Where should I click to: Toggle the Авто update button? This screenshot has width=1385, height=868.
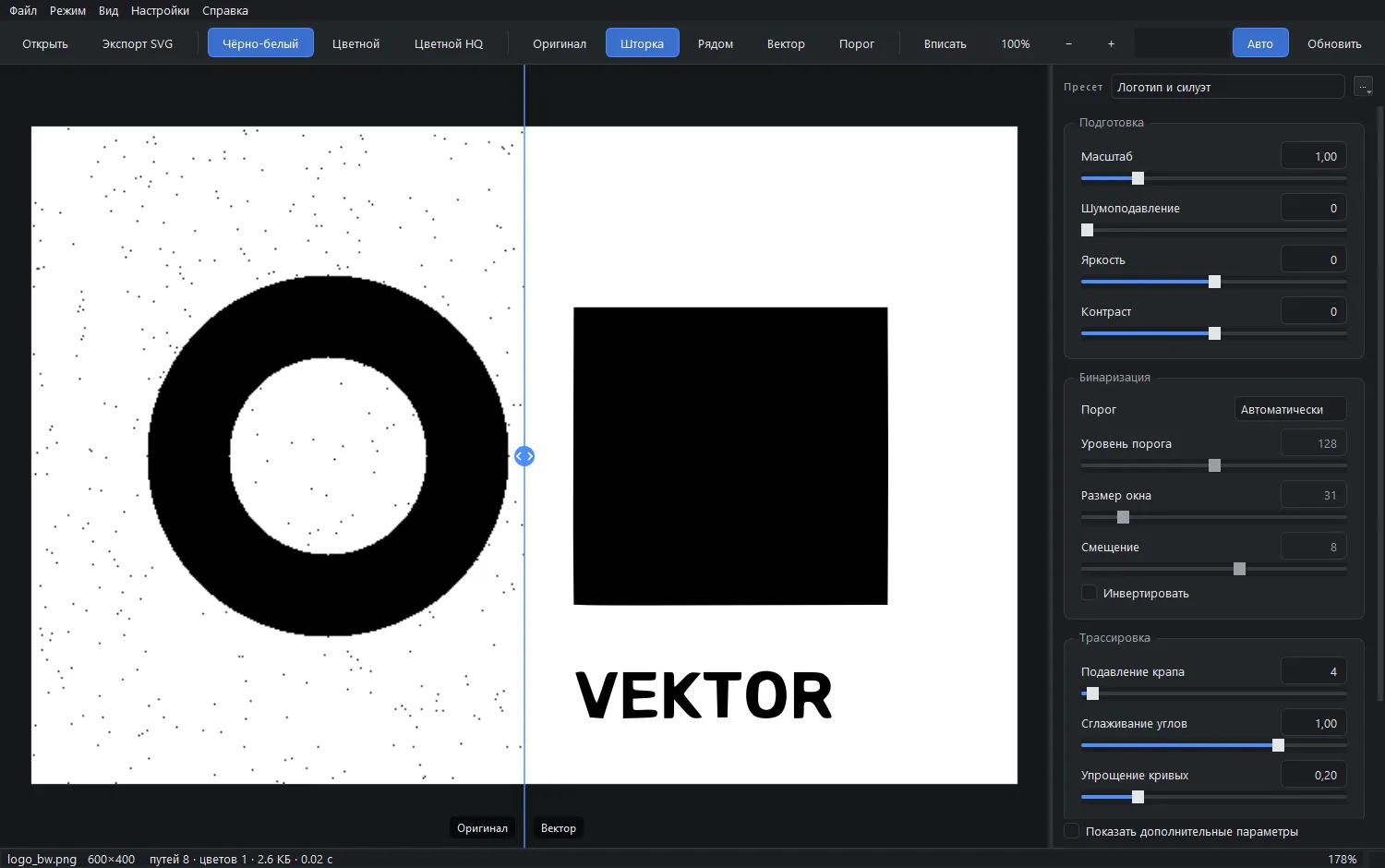tap(1260, 43)
